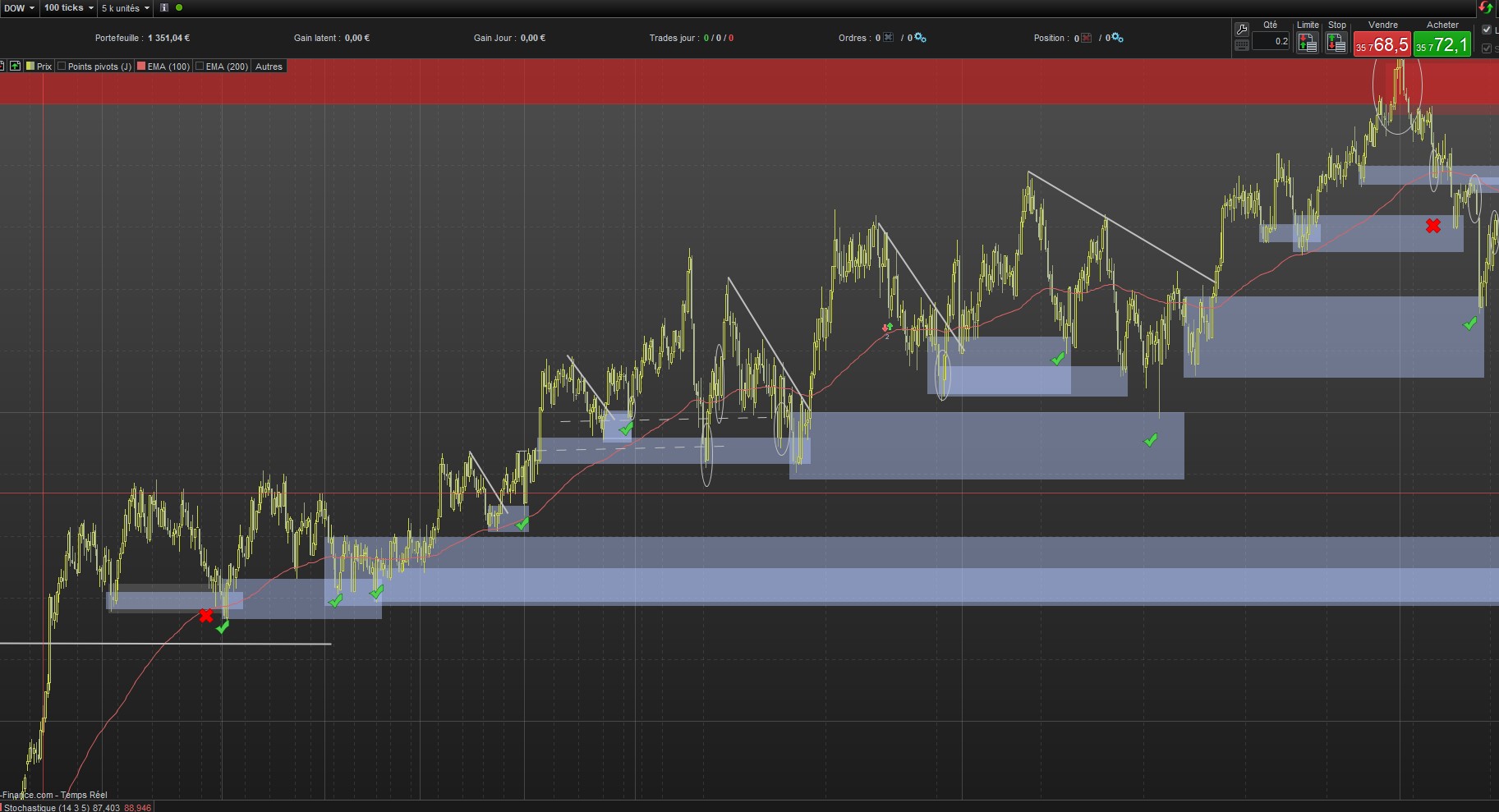Click the close positions red X icon
This screenshot has width=1499, height=812.
pyautogui.click(x=1087, y=38)
